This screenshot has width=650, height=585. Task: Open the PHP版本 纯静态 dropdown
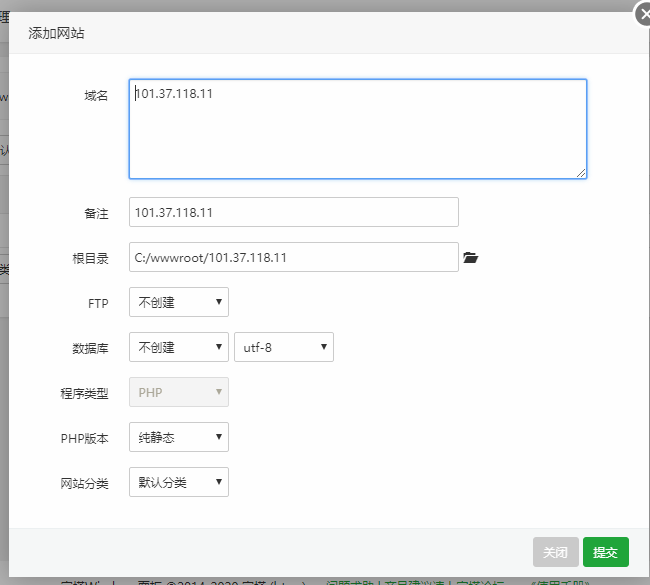pyautogui.click(x=179, y=437)
